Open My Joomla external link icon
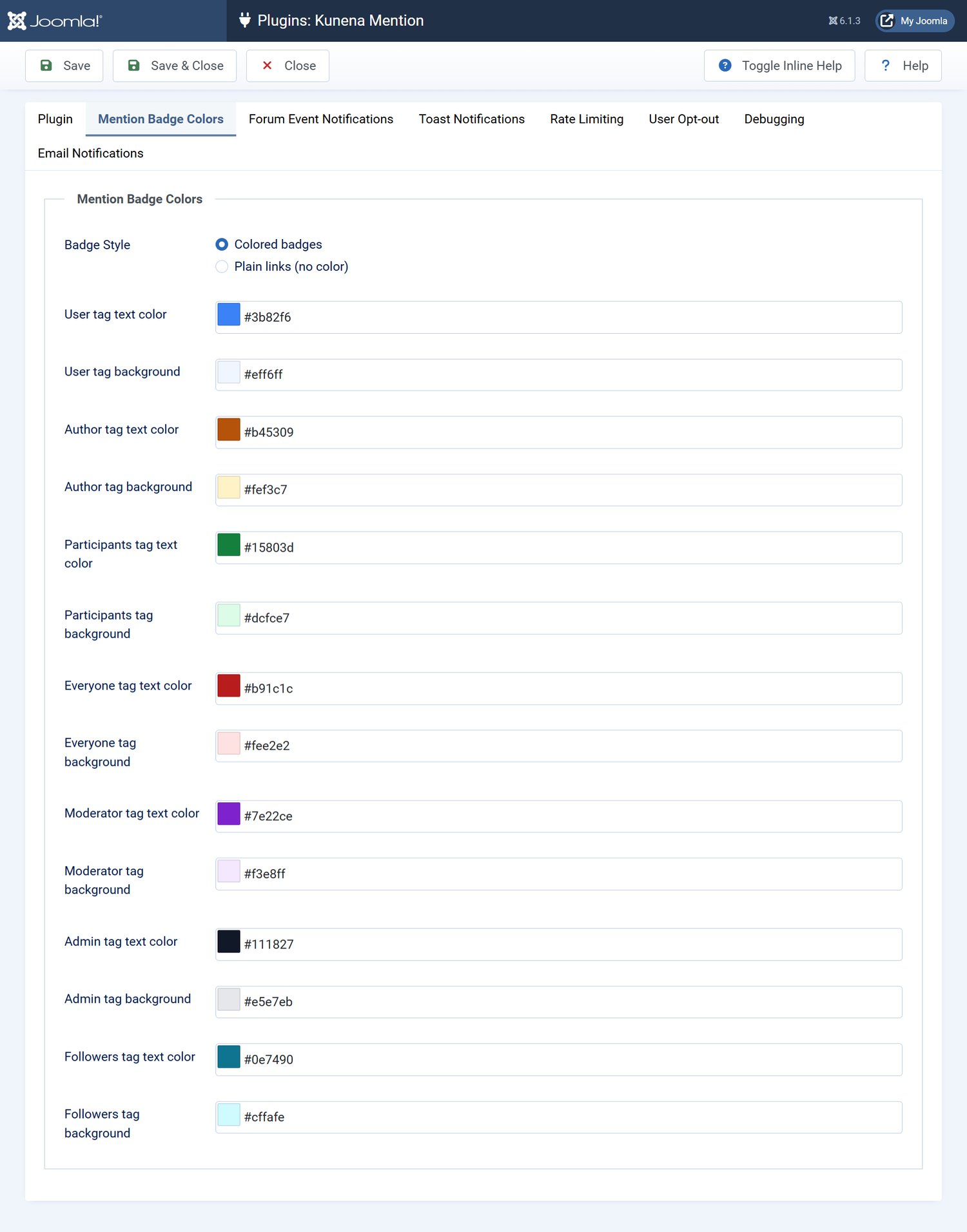 (x=887, y=21)
